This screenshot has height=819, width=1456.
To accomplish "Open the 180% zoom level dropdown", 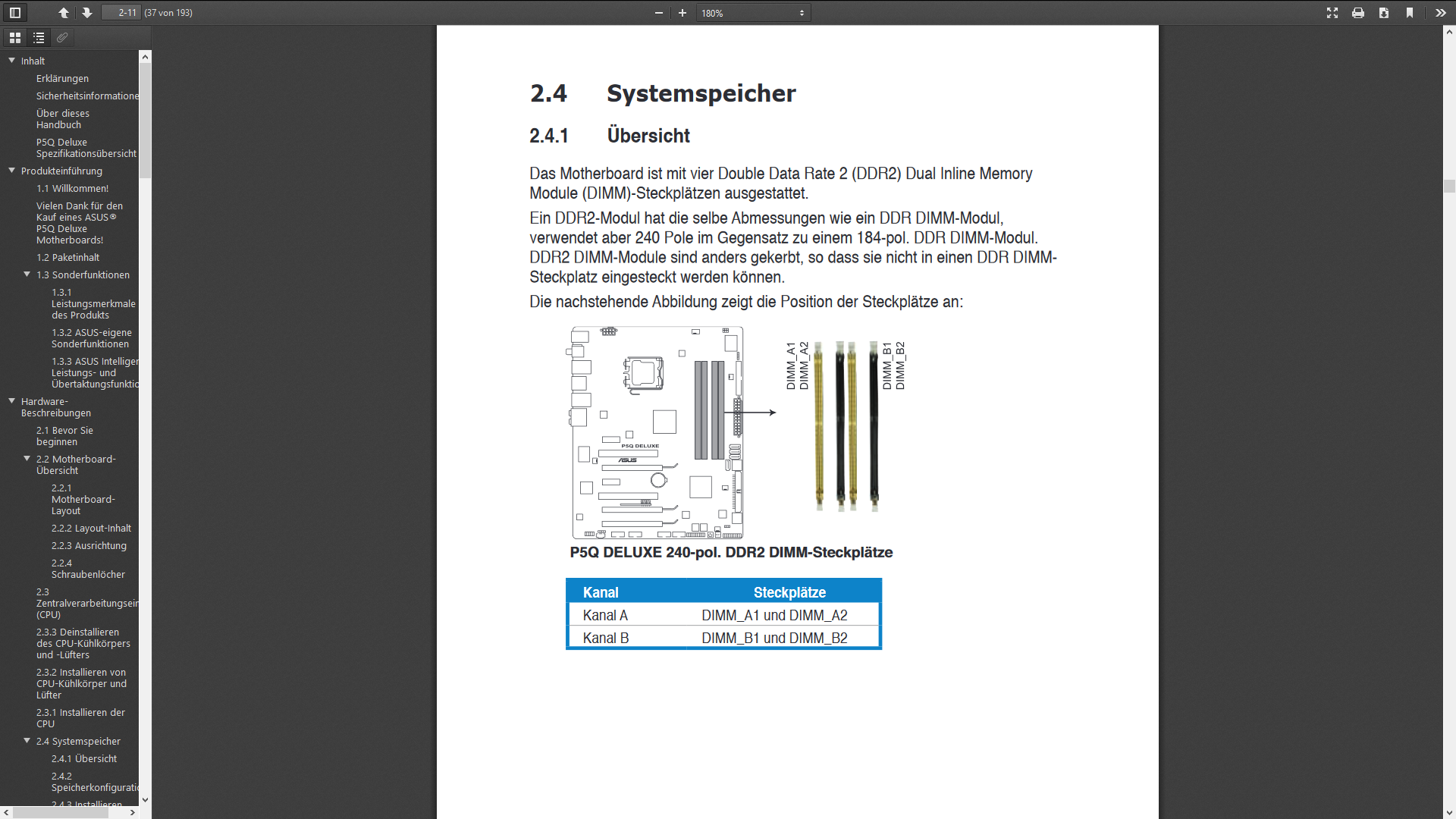I will (x=752, y=13).
